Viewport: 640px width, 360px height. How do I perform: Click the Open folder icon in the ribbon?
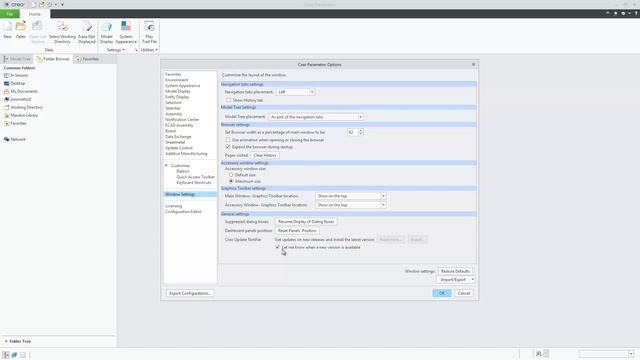coord(21,27)
